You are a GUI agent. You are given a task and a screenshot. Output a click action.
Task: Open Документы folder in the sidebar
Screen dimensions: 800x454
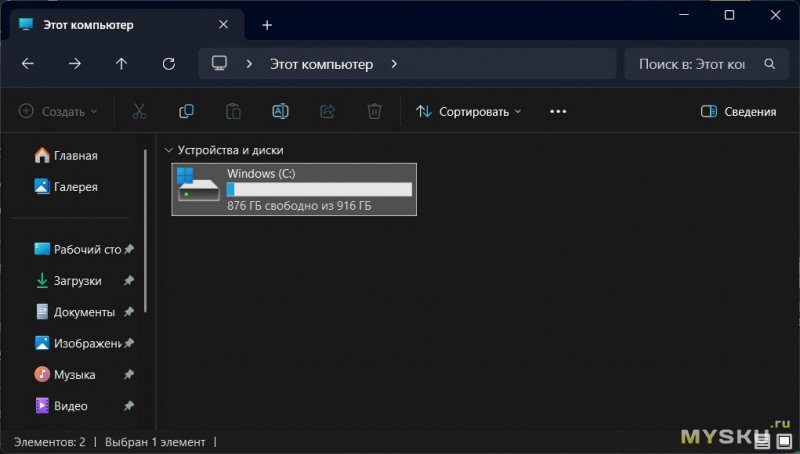click(83, 312)
